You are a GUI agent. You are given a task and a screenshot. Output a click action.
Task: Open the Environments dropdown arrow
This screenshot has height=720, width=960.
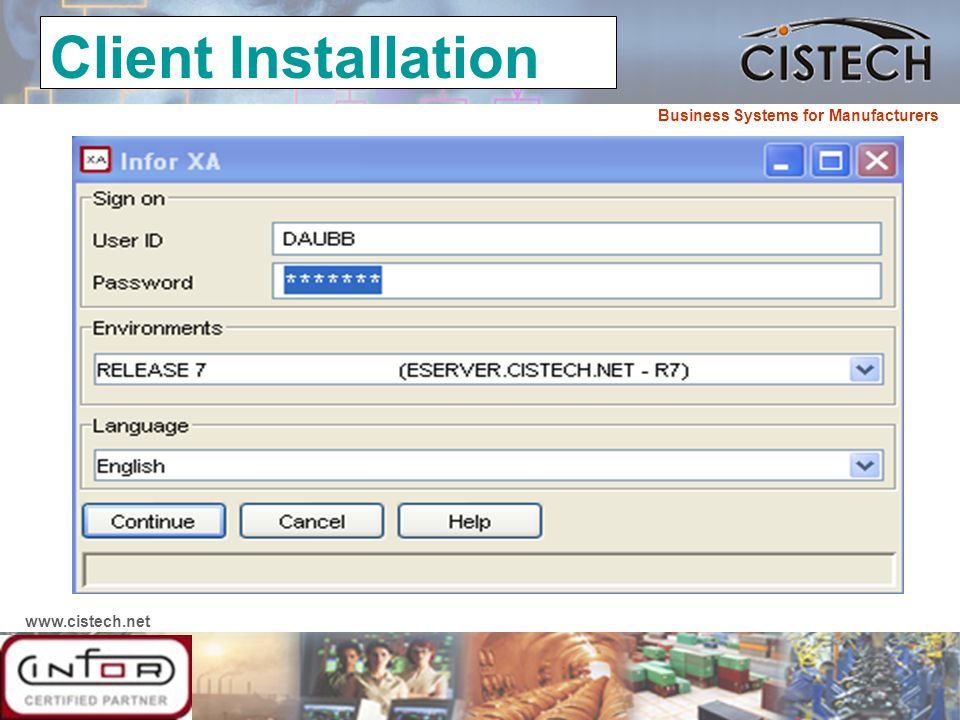click(x=865, y=369)
